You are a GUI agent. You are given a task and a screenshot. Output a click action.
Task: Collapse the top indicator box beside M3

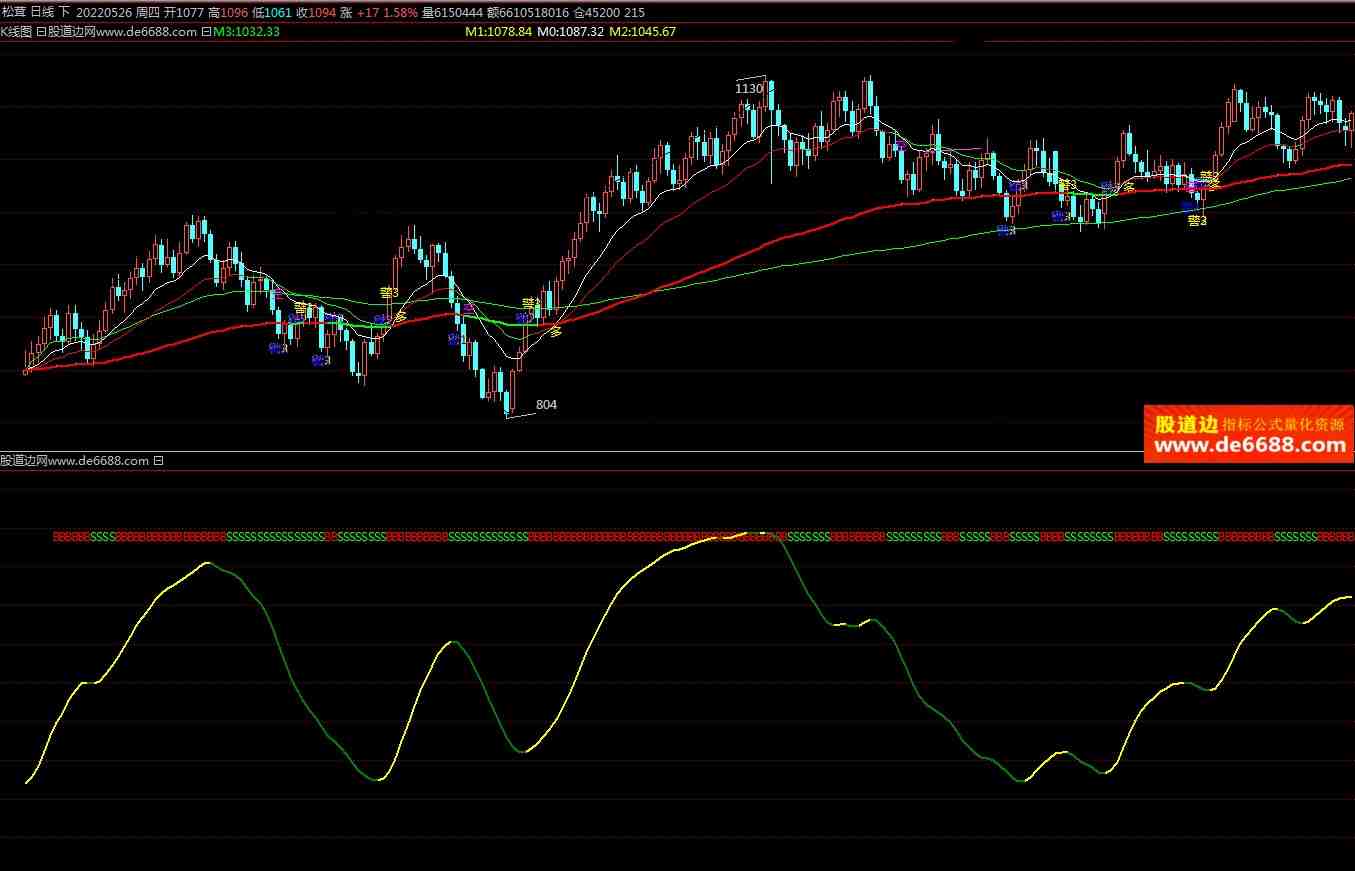tap(207, 32)
